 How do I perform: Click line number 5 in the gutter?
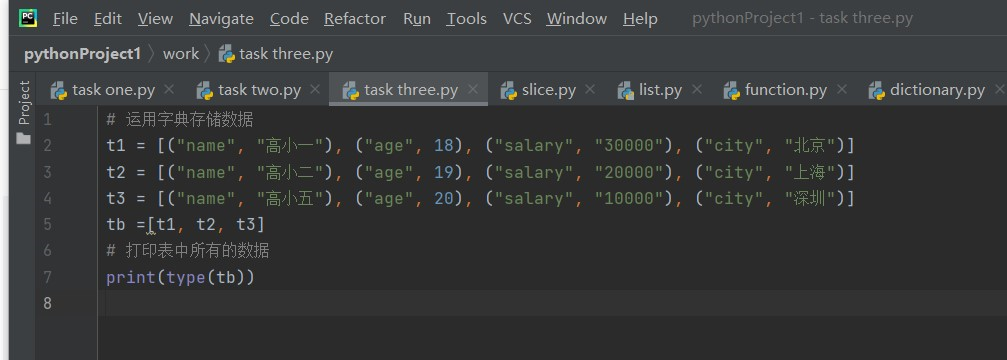(47, 225)
